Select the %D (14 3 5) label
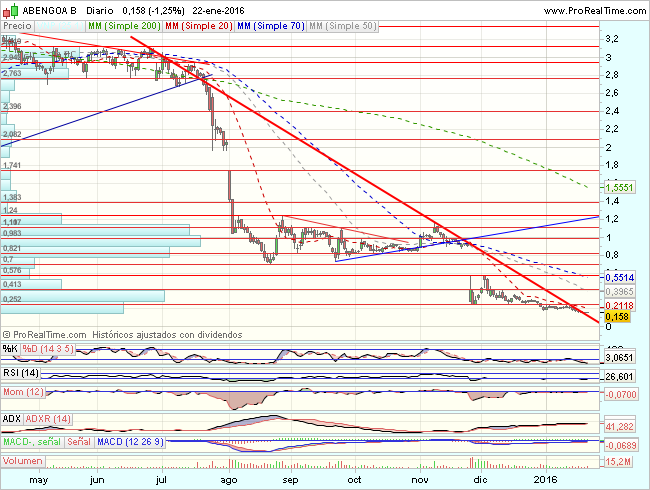Screen dimensions: 650x490 [48, 349]
